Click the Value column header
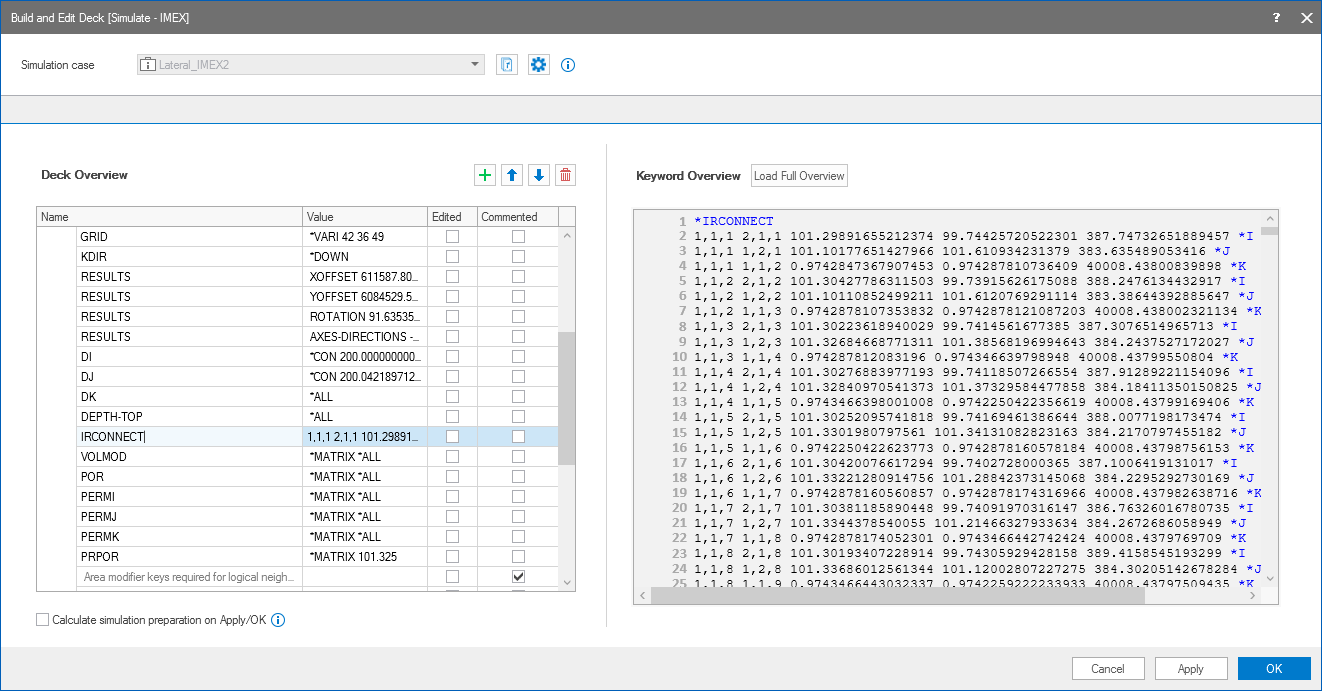Viewport: 1322px width, 691px height. click(x=365, y=217)
